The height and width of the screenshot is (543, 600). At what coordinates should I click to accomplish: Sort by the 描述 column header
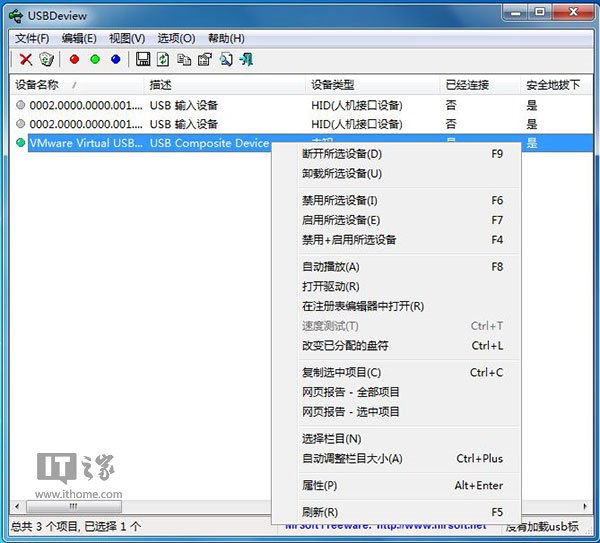point(225,85)
